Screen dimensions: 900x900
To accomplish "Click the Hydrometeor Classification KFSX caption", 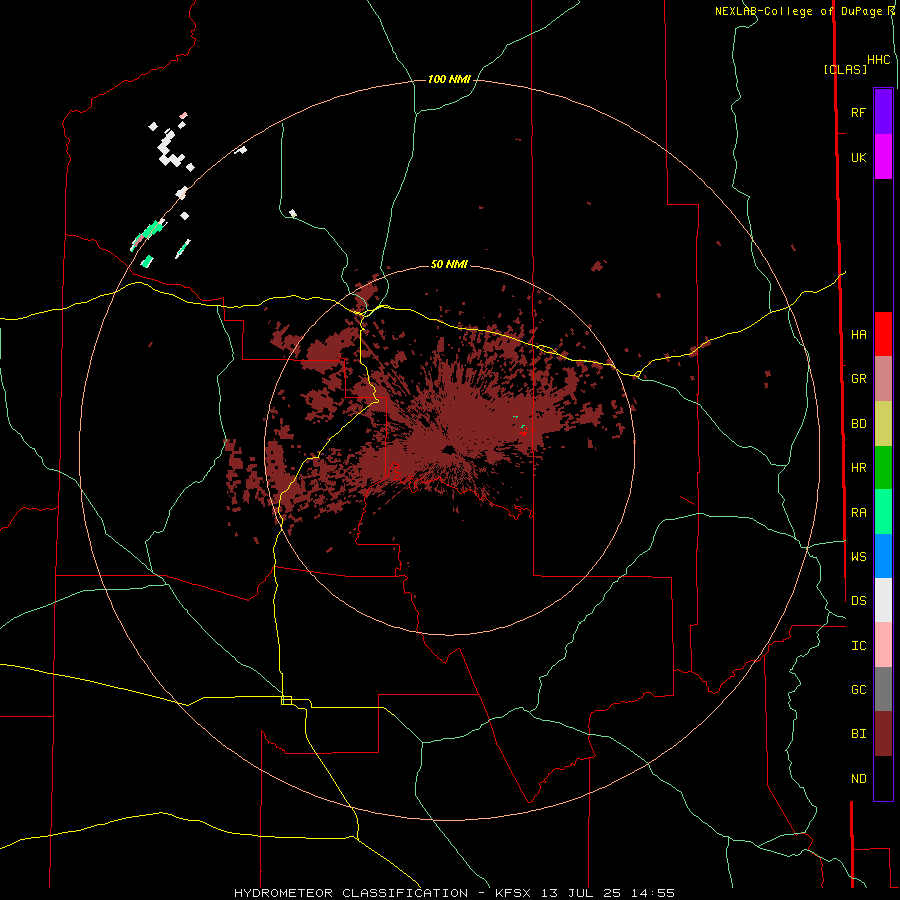I will pyautogui.click(x=454, y=893).
